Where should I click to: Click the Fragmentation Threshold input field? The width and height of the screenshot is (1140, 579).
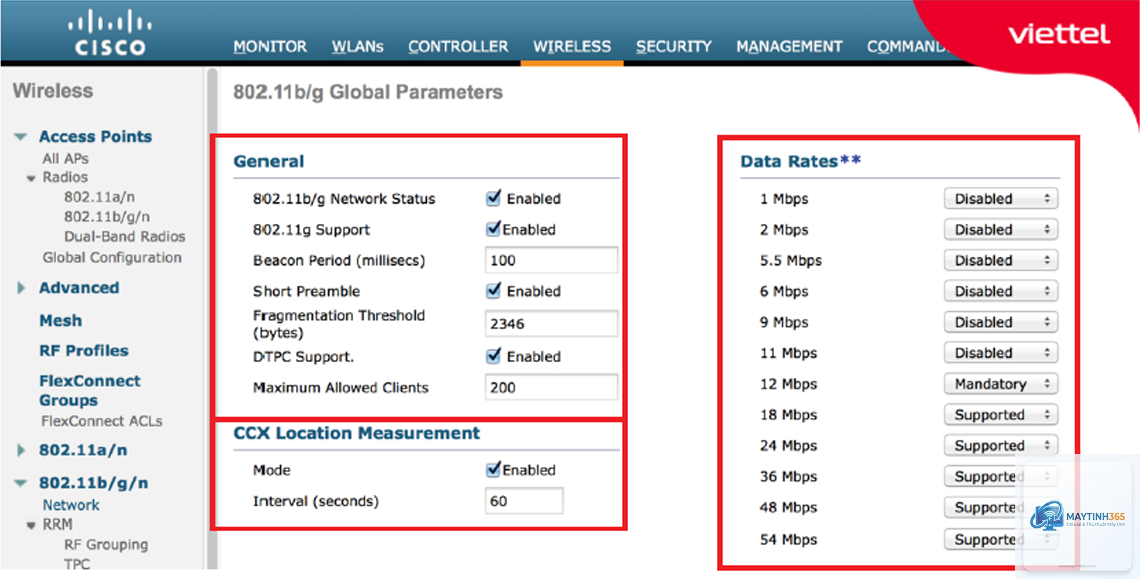pyautogui.click(x=551, y=324)
